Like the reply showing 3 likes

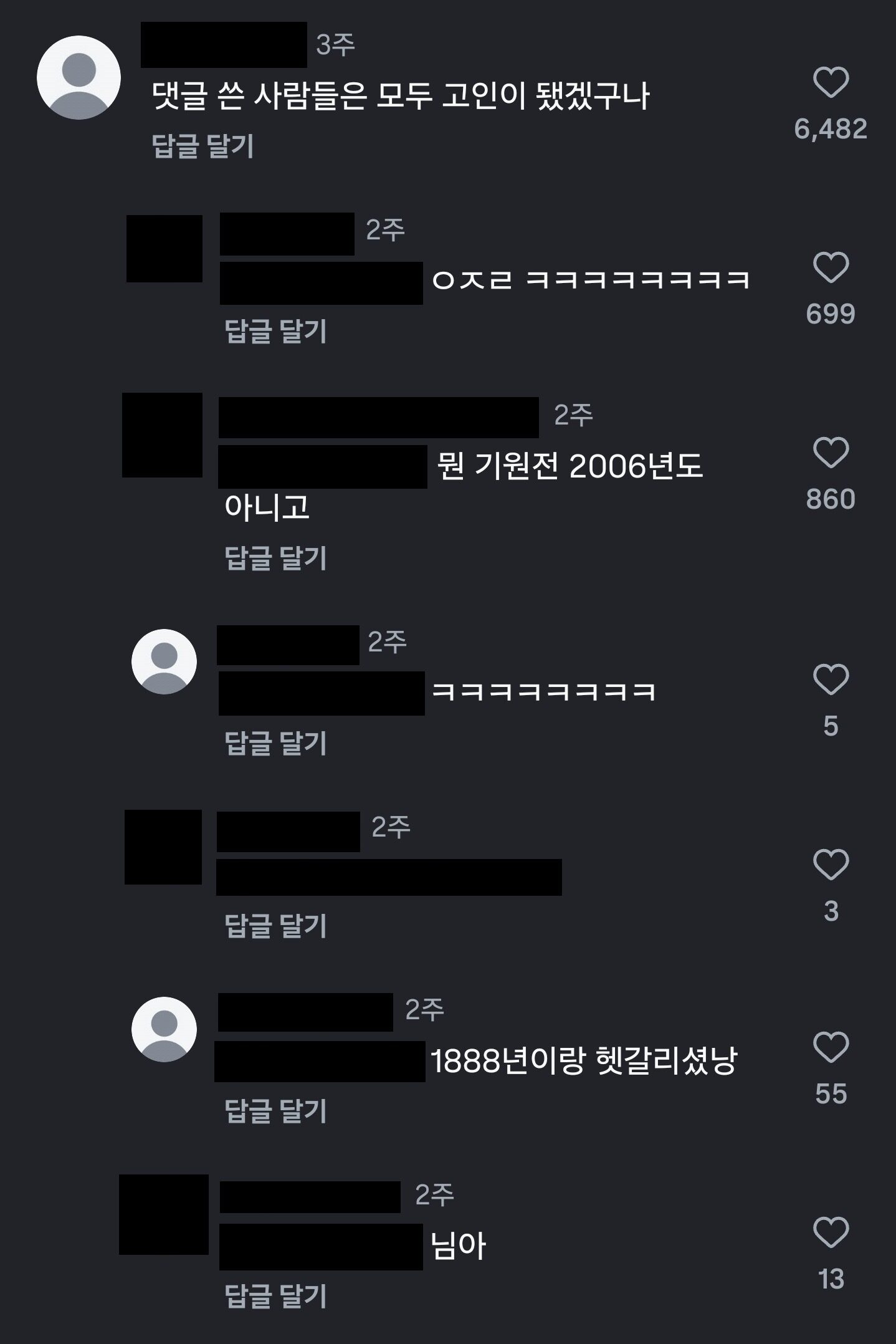pyautogui.click(x=831, y=864)
